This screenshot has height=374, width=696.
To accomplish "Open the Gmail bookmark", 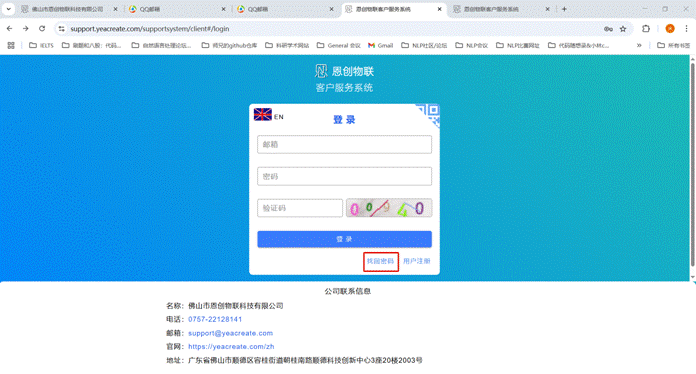I will point(381,45).
